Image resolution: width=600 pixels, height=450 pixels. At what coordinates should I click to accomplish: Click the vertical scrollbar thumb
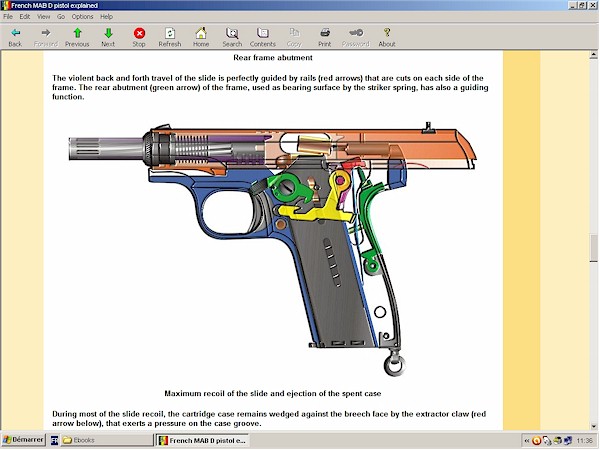coord(593,249)
